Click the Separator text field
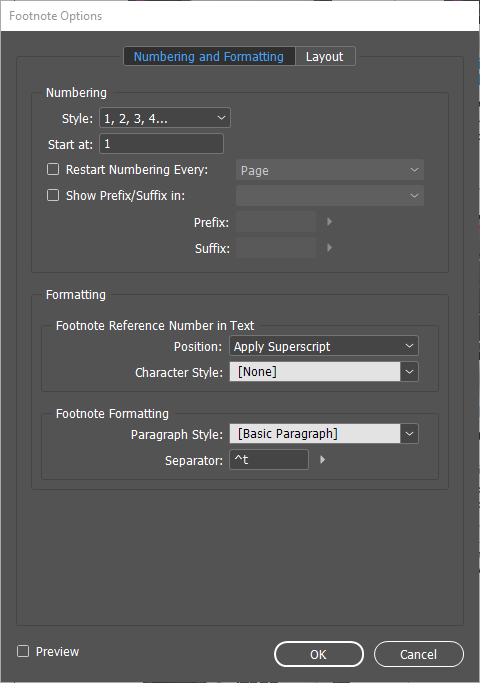 (x=269, y=460)
